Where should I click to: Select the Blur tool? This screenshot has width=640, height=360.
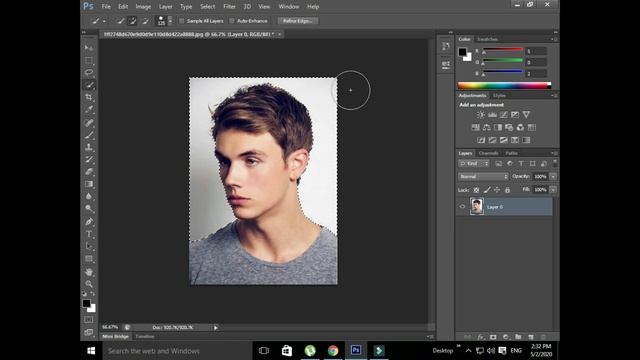click(89, 196)
